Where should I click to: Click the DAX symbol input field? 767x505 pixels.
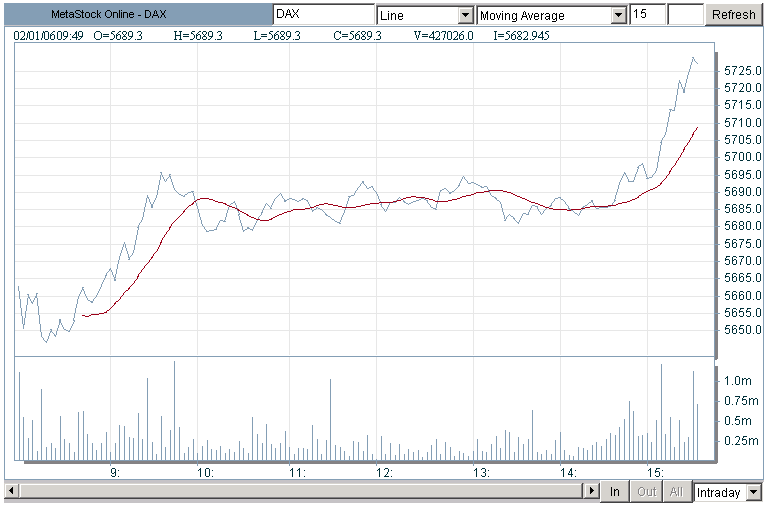[323, 15]
